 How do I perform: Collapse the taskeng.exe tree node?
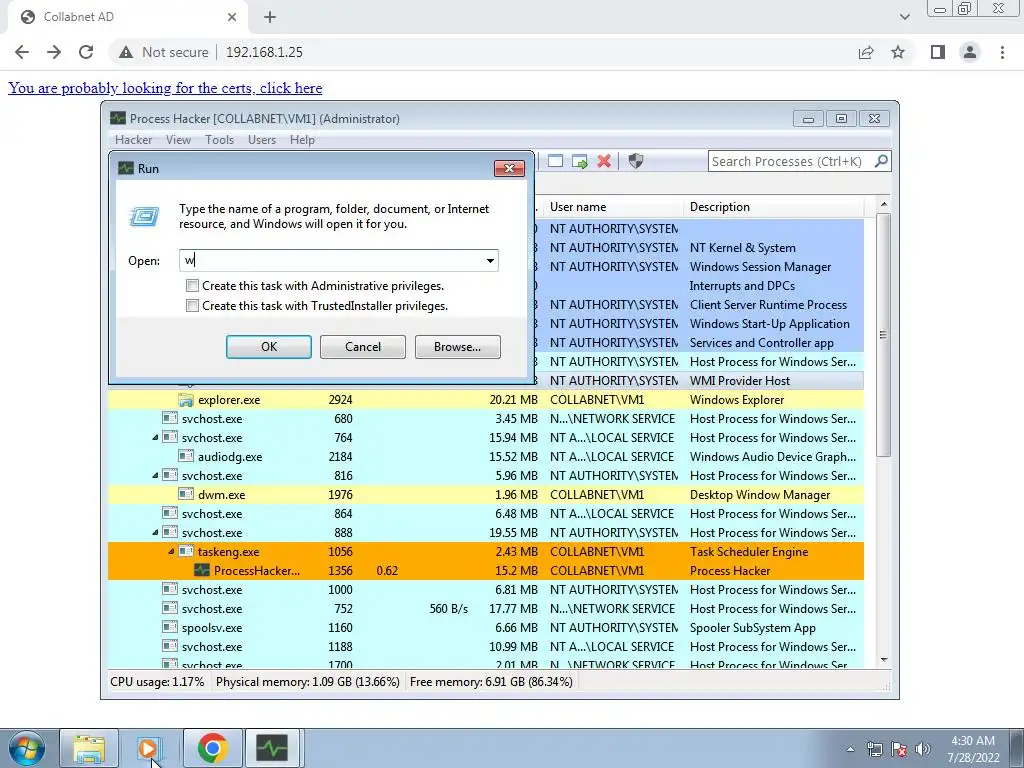(171, 551)
